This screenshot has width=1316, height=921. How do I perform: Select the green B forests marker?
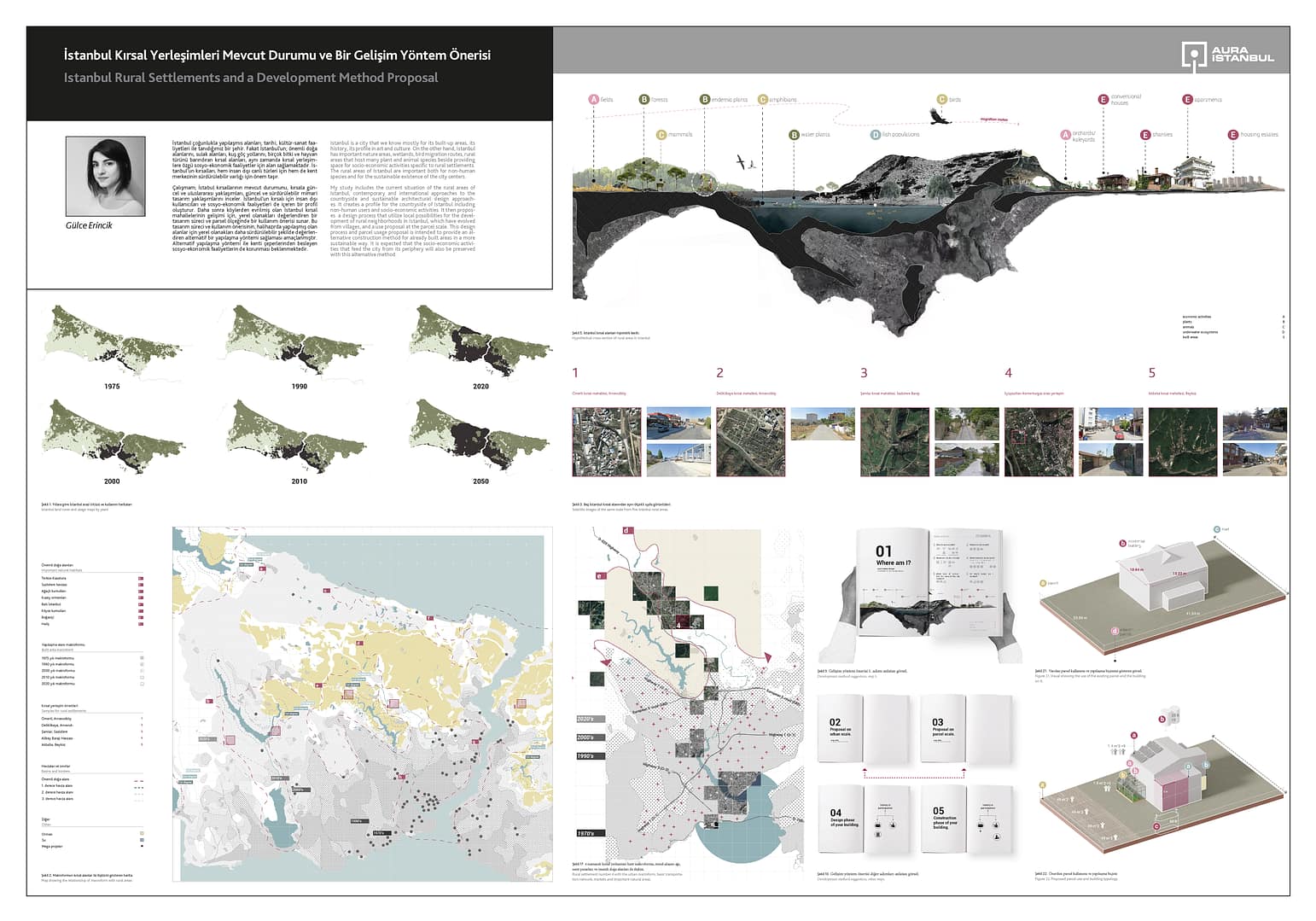click(x=644, y=100)
